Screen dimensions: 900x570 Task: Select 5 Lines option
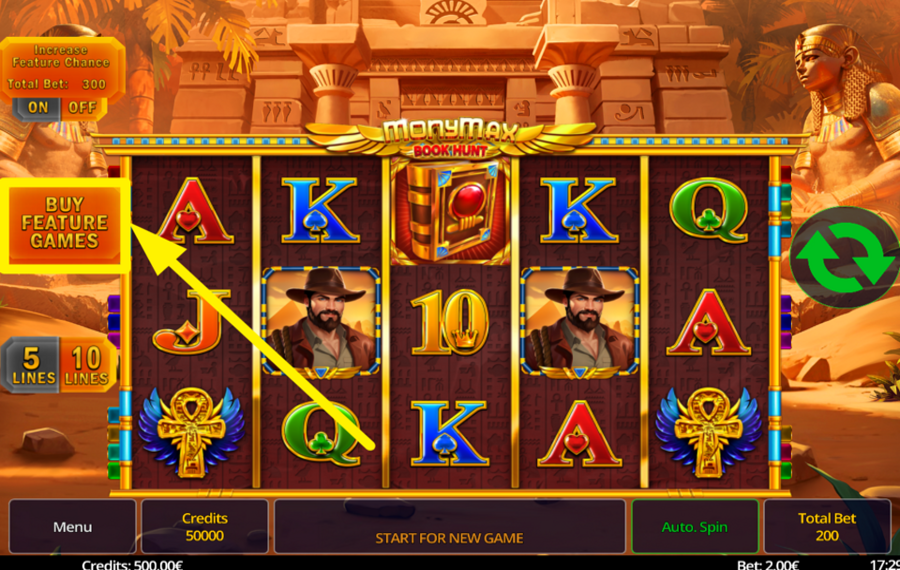(x=32, y=365)
